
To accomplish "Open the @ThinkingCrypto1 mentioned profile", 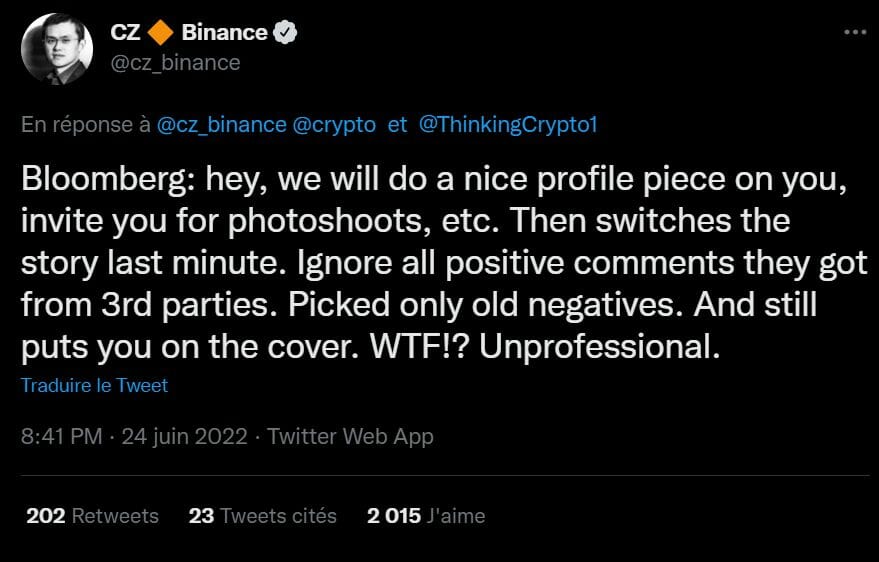I will point(506,125).
